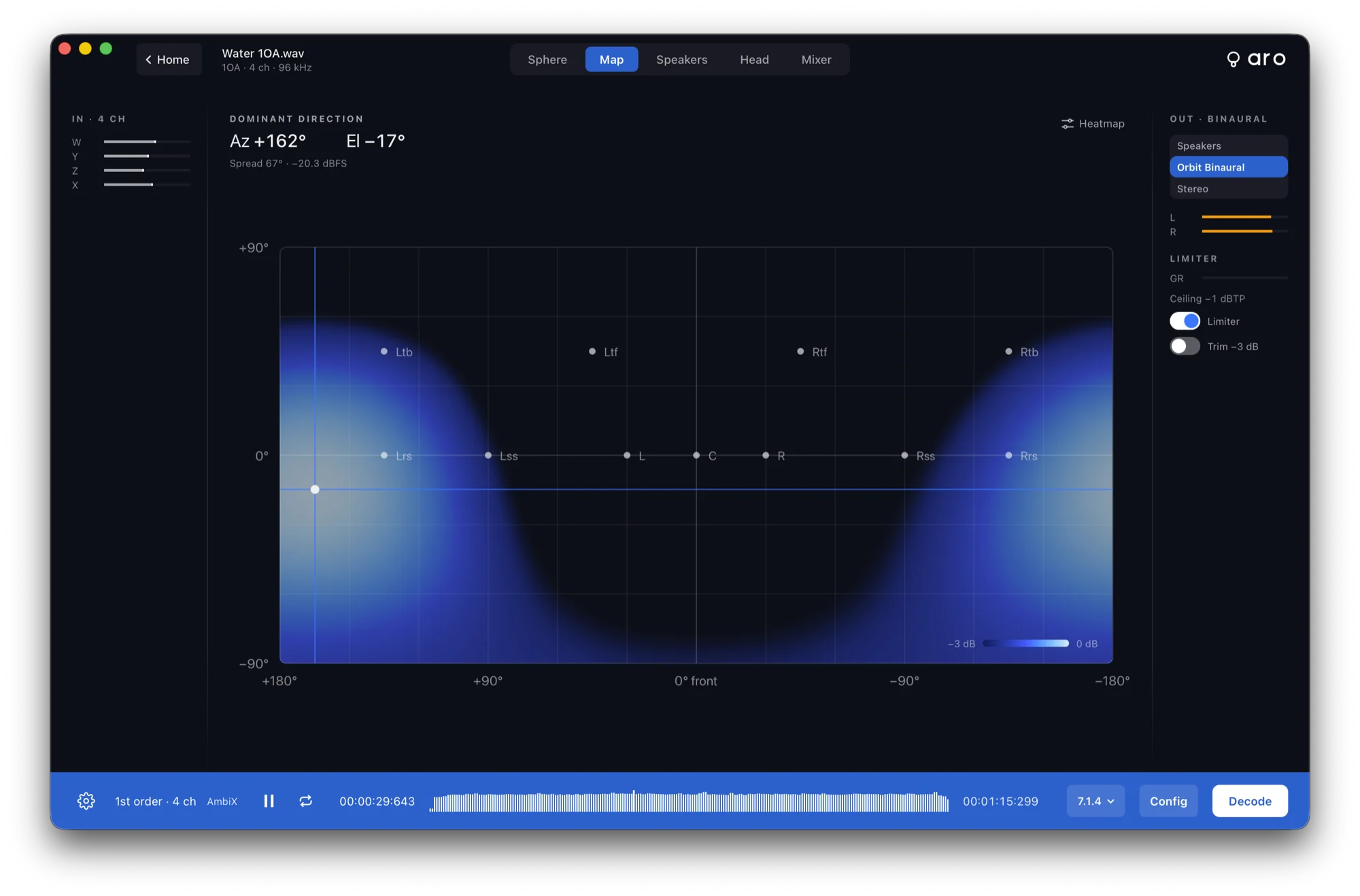
Task: Select the C speaker dot
Action: (x=696, y=455)
